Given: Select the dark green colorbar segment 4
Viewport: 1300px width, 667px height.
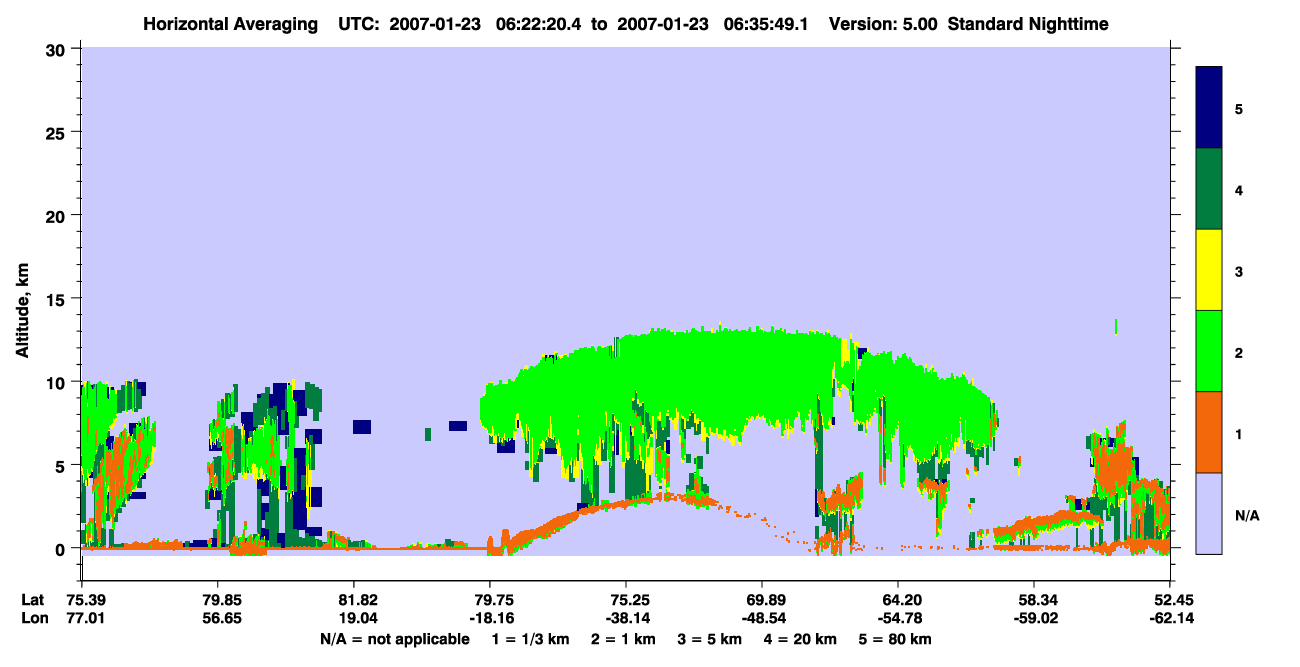Looking at the screenshot, I should pos(1209,189).
